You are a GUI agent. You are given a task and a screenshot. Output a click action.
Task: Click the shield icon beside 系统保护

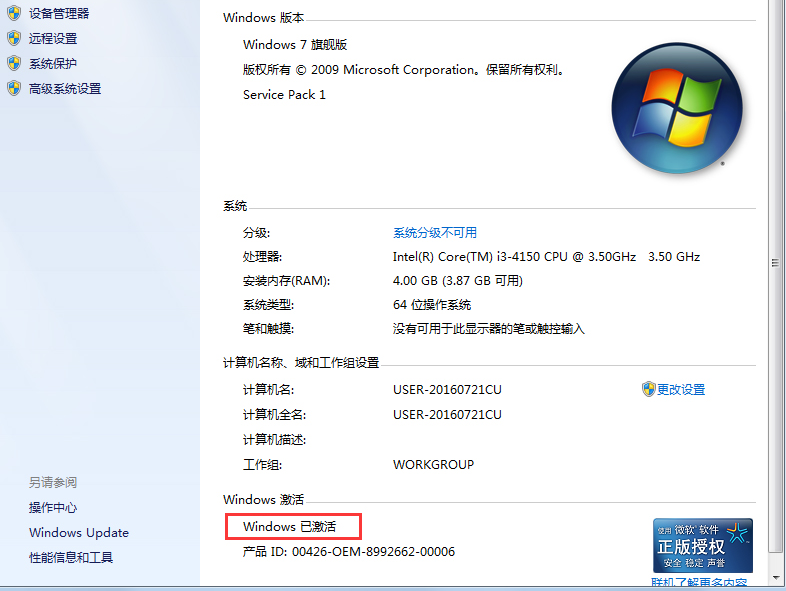point(14,63)
